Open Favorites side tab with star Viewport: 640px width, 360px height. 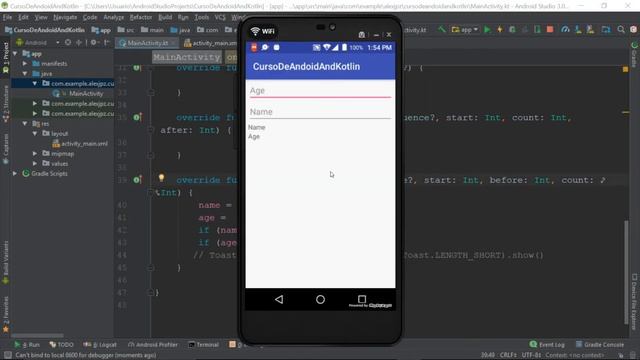(6, 314)
